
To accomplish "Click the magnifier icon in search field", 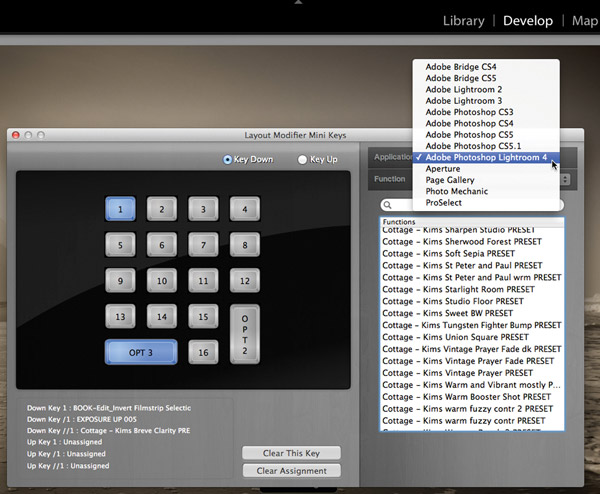I will tap(388, 205).
